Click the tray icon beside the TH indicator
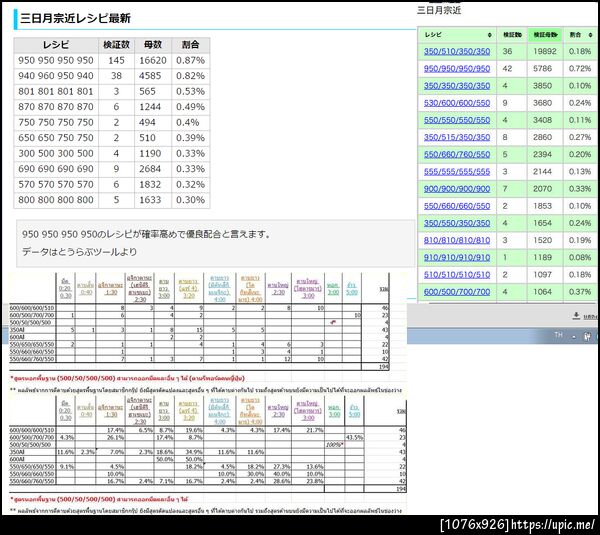The height and width of the screenshot is (535, 600). 587,336
